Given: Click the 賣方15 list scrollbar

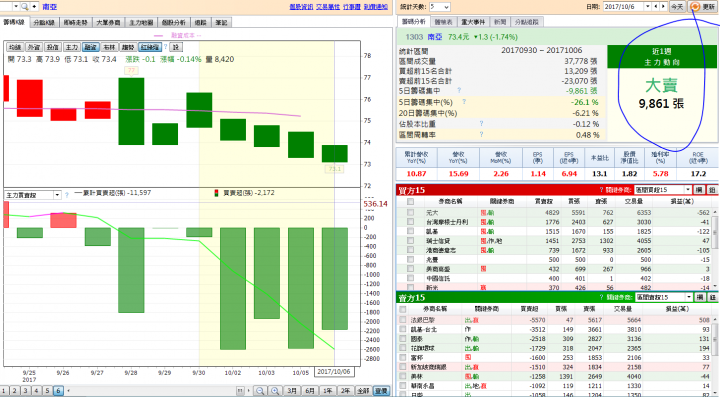Looking at the screenshot, I should click(x=714, y=355).
